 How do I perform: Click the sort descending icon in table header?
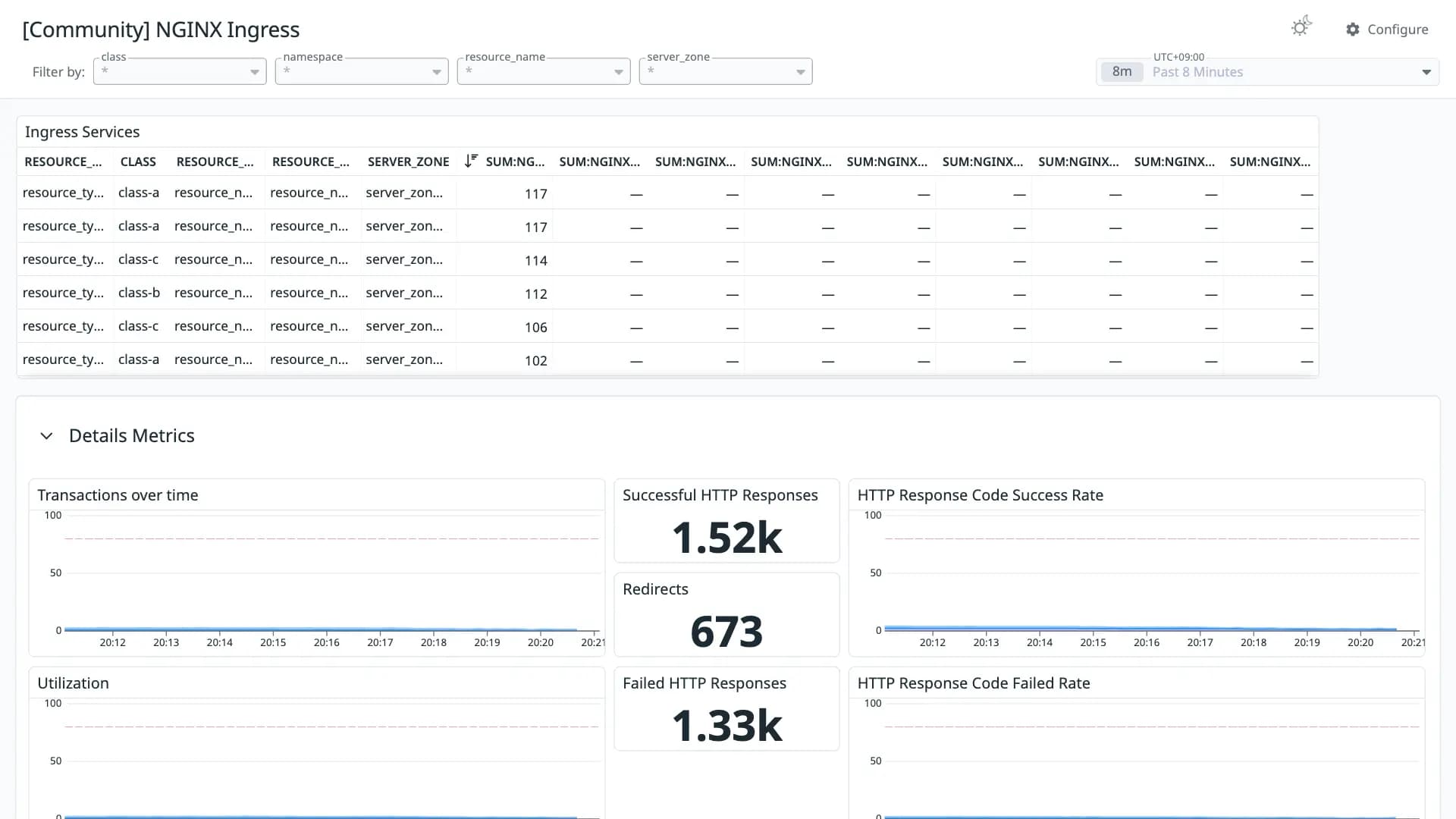[x=471, y=161]
